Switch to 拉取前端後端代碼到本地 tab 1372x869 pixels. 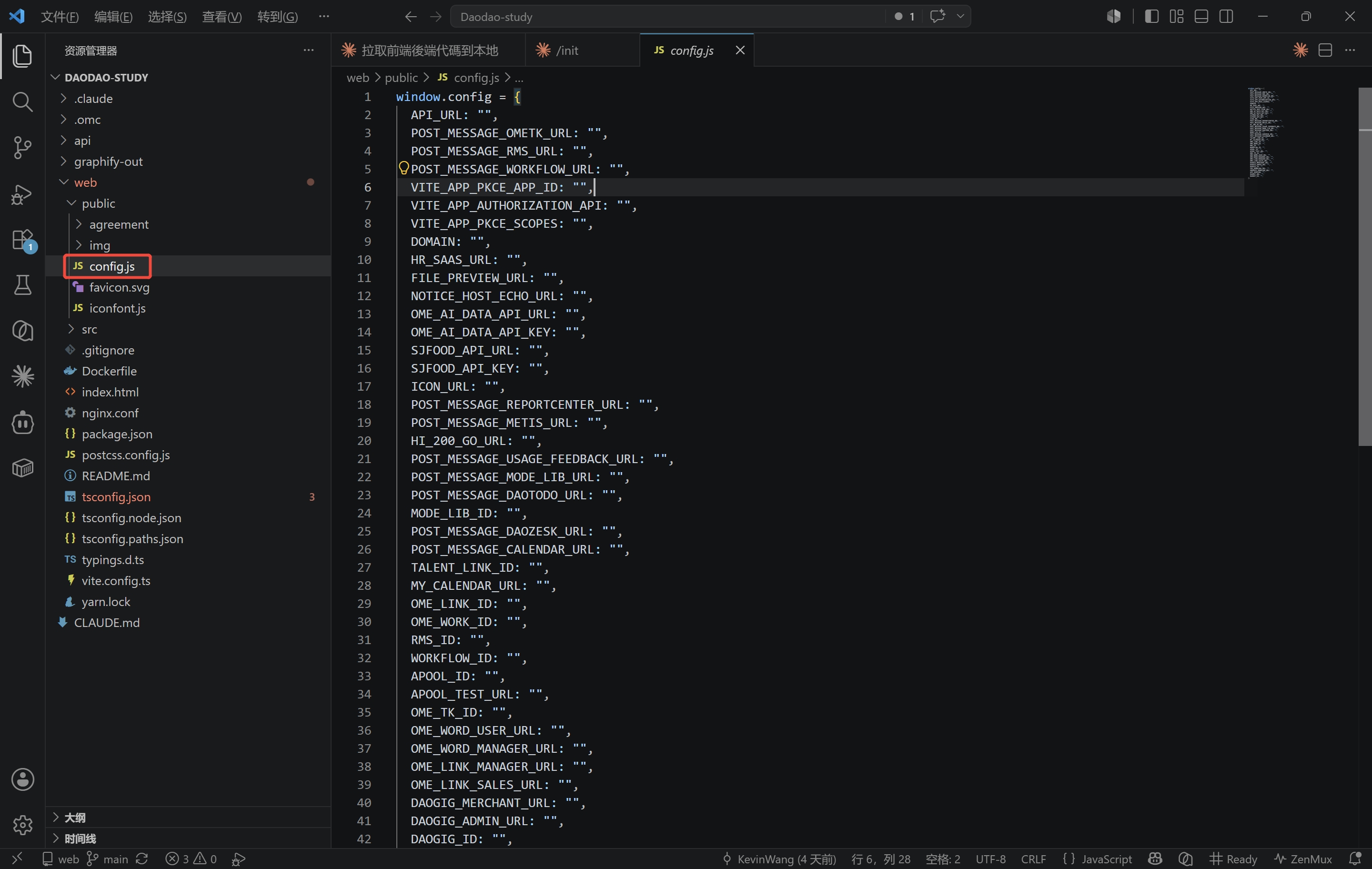point(428,50)
